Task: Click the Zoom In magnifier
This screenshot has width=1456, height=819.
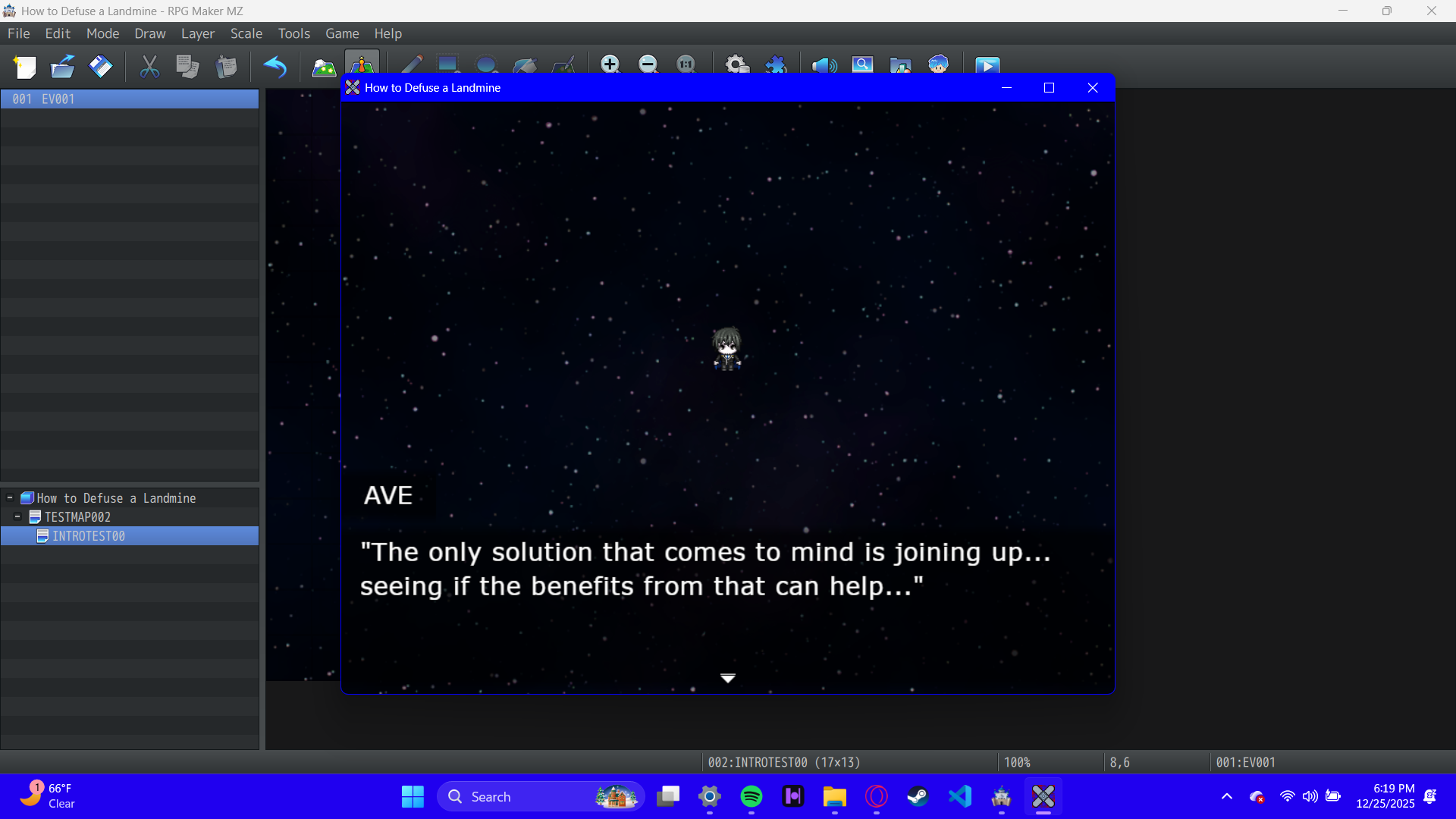Action: click(610, 64)
